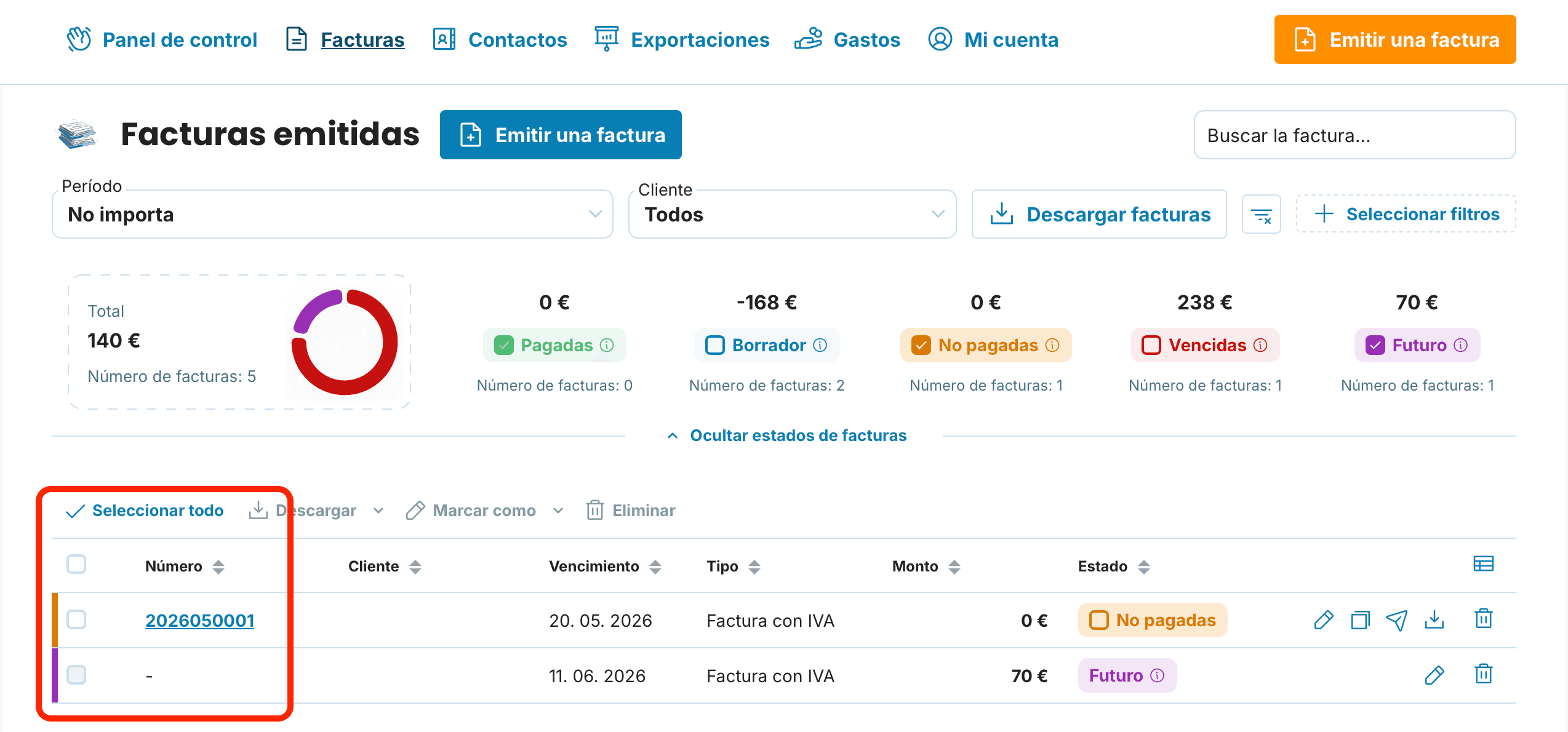Toggle the Pagadas status filter checkbox
Image resolution: width=1568 pixels, height=732 pixels.
click(504, 345)
